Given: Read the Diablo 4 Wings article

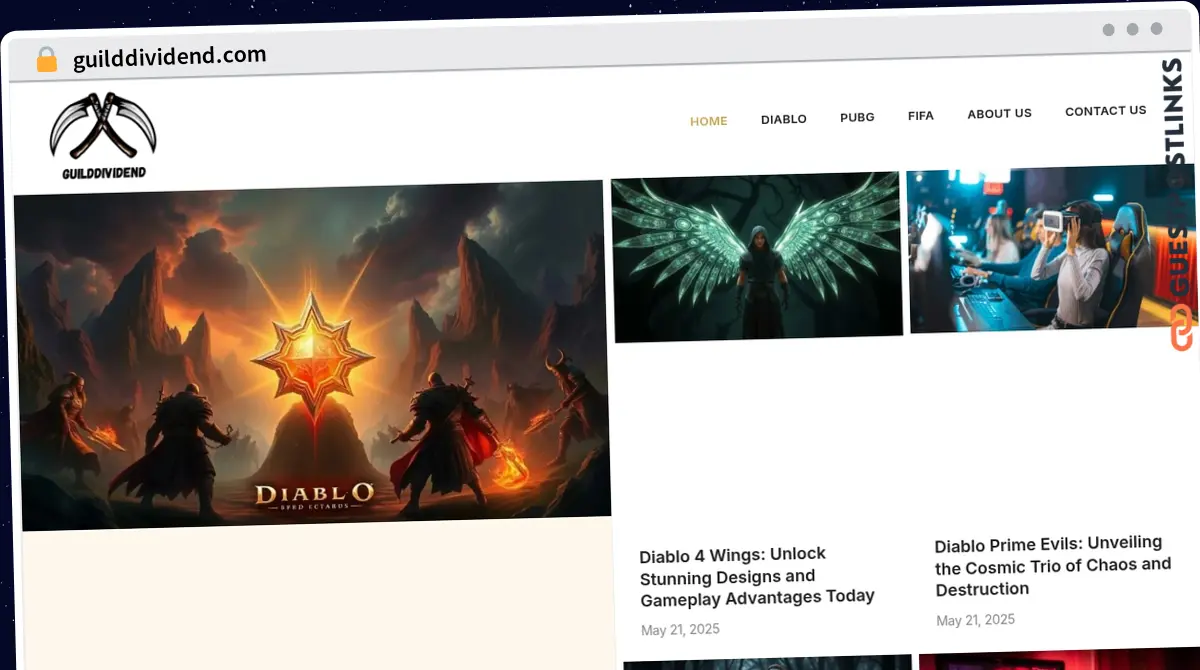Looking at the screenshot, I should (757, 576).
